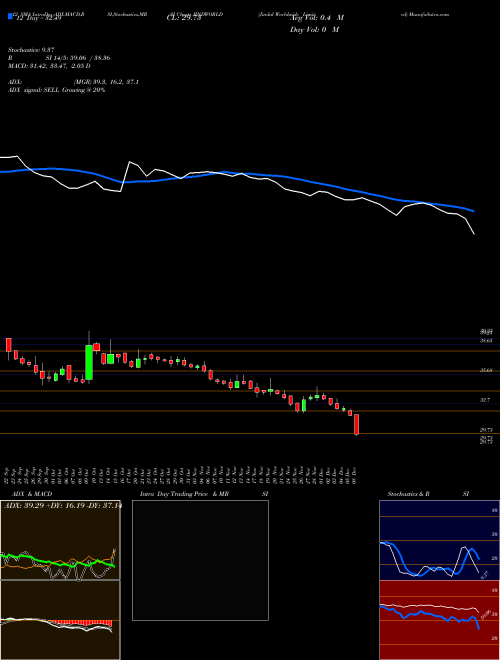Image resolution: width=500 pixels, height=660 pixels.
Task: Open the blue Stochastics mini chart
Action: 439,540
